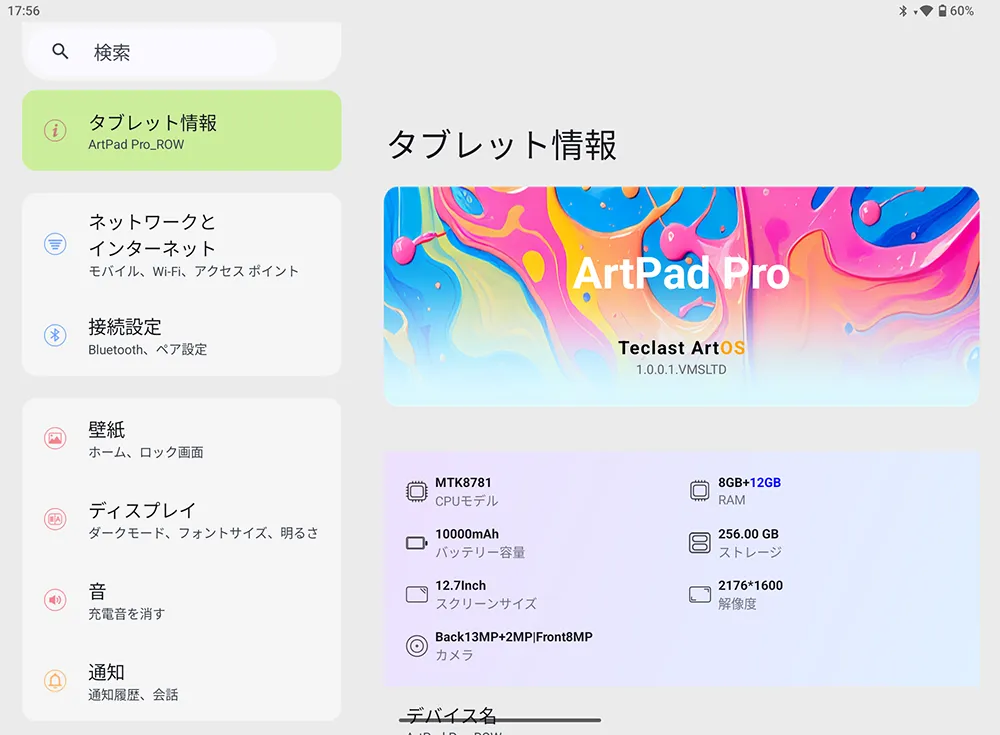The image size is (1000, 735).
Task: Click version text 1.0.0.1.VMSLTD
Action: [x=681, y=369]
